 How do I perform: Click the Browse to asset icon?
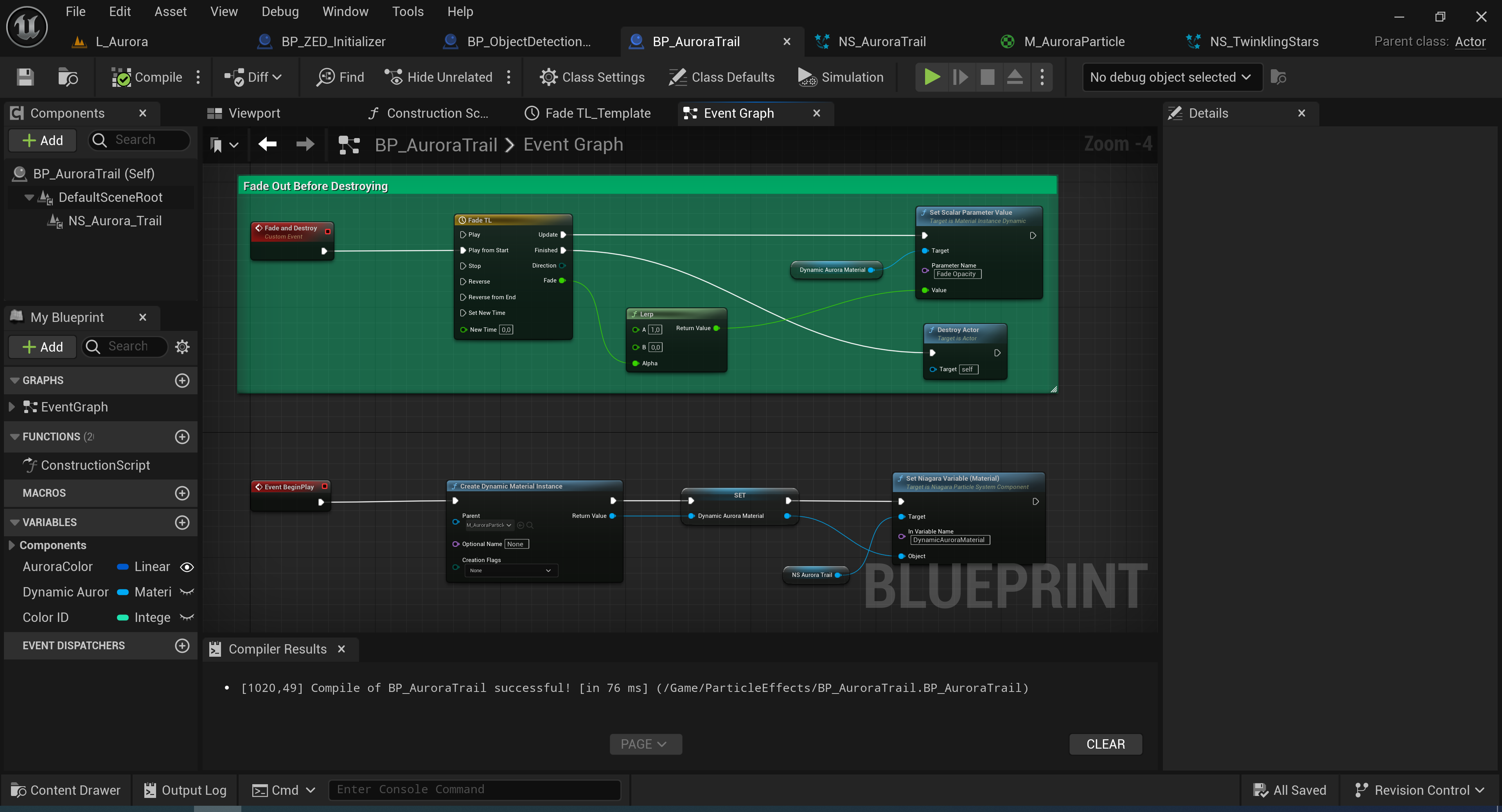(68, 77)
